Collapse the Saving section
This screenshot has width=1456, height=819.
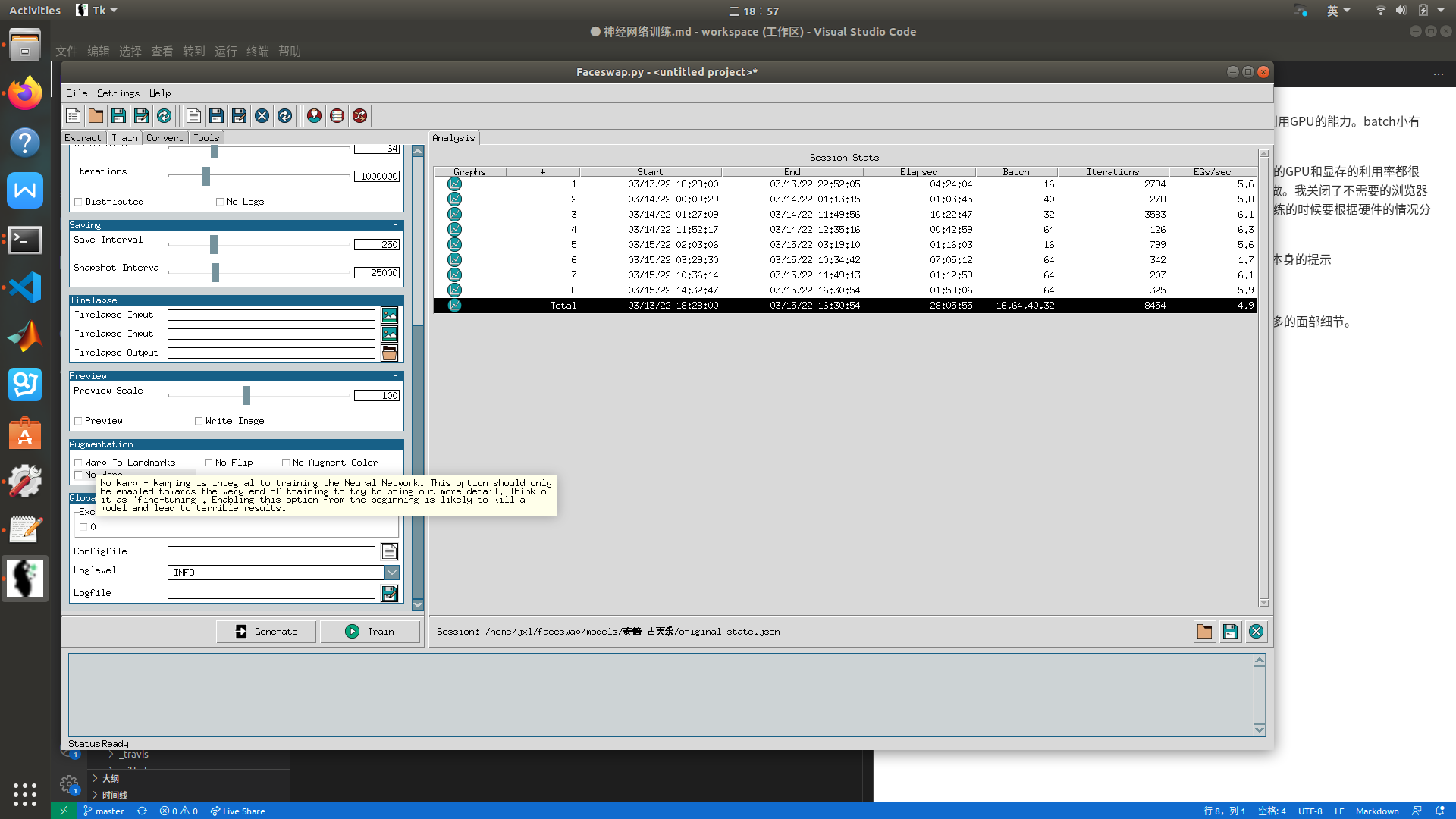click(x=395, y=225)
